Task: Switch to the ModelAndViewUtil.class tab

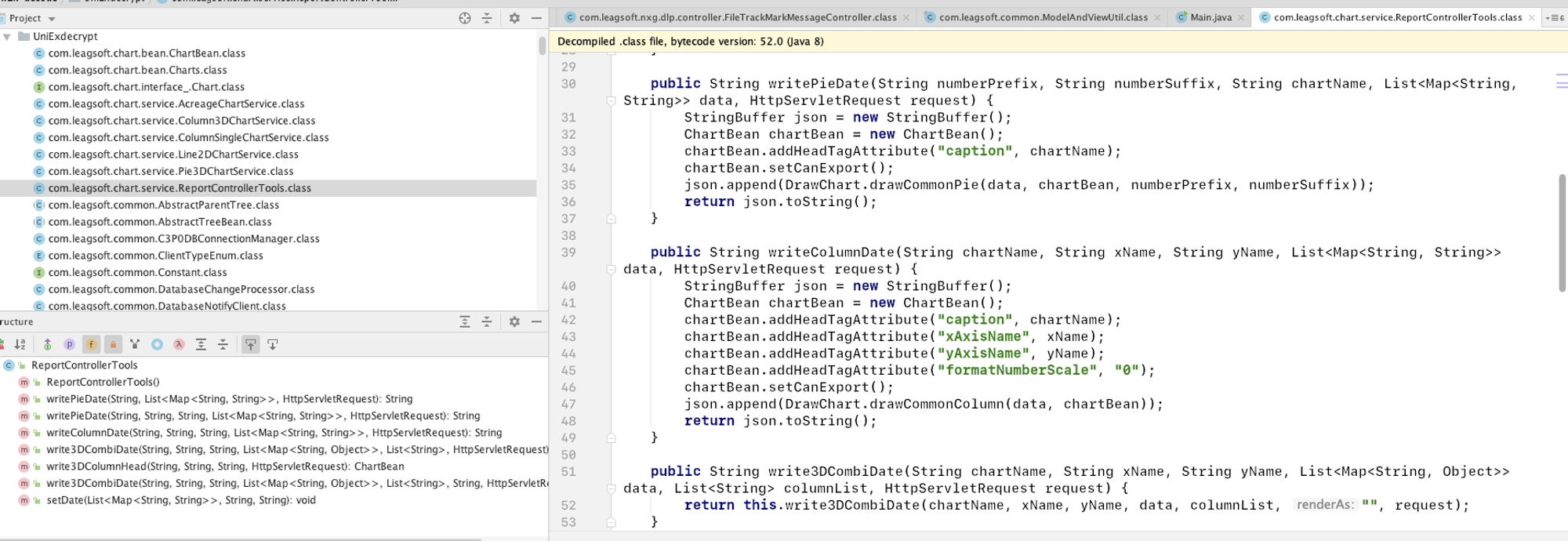Action: coord(1042,17)
